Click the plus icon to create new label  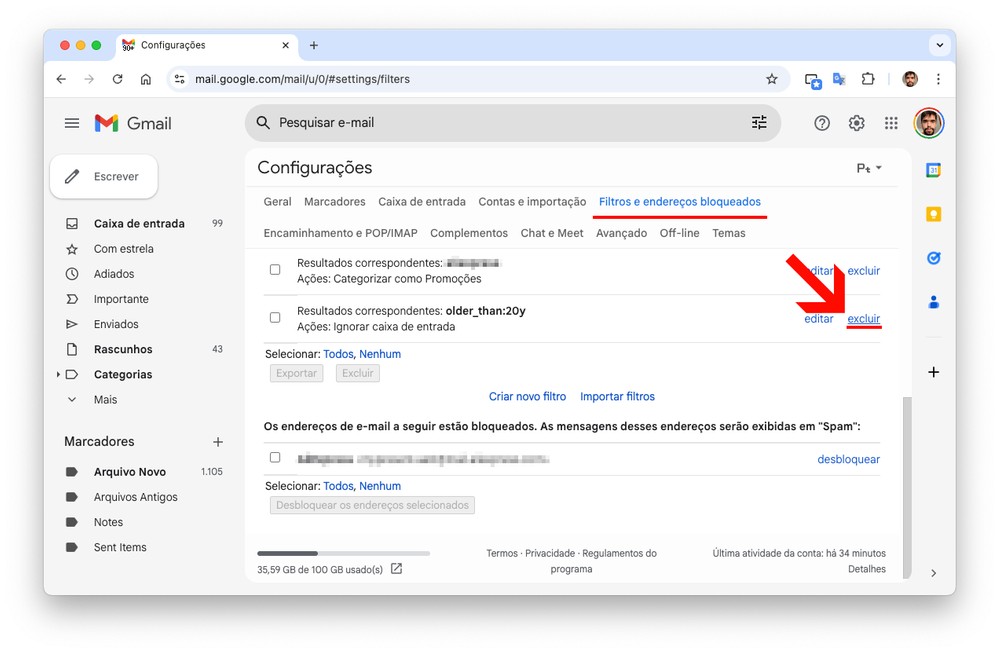(218, 442)
